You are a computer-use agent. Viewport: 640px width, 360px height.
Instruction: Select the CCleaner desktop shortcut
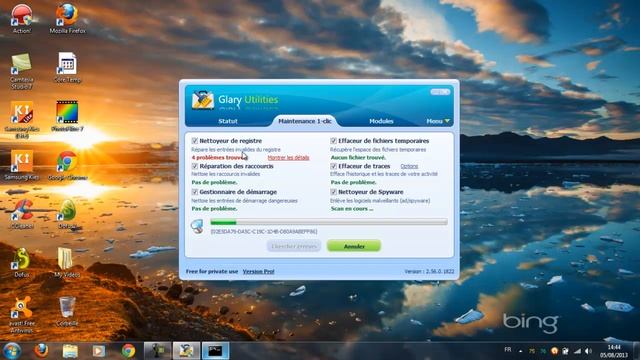point(22,213)
